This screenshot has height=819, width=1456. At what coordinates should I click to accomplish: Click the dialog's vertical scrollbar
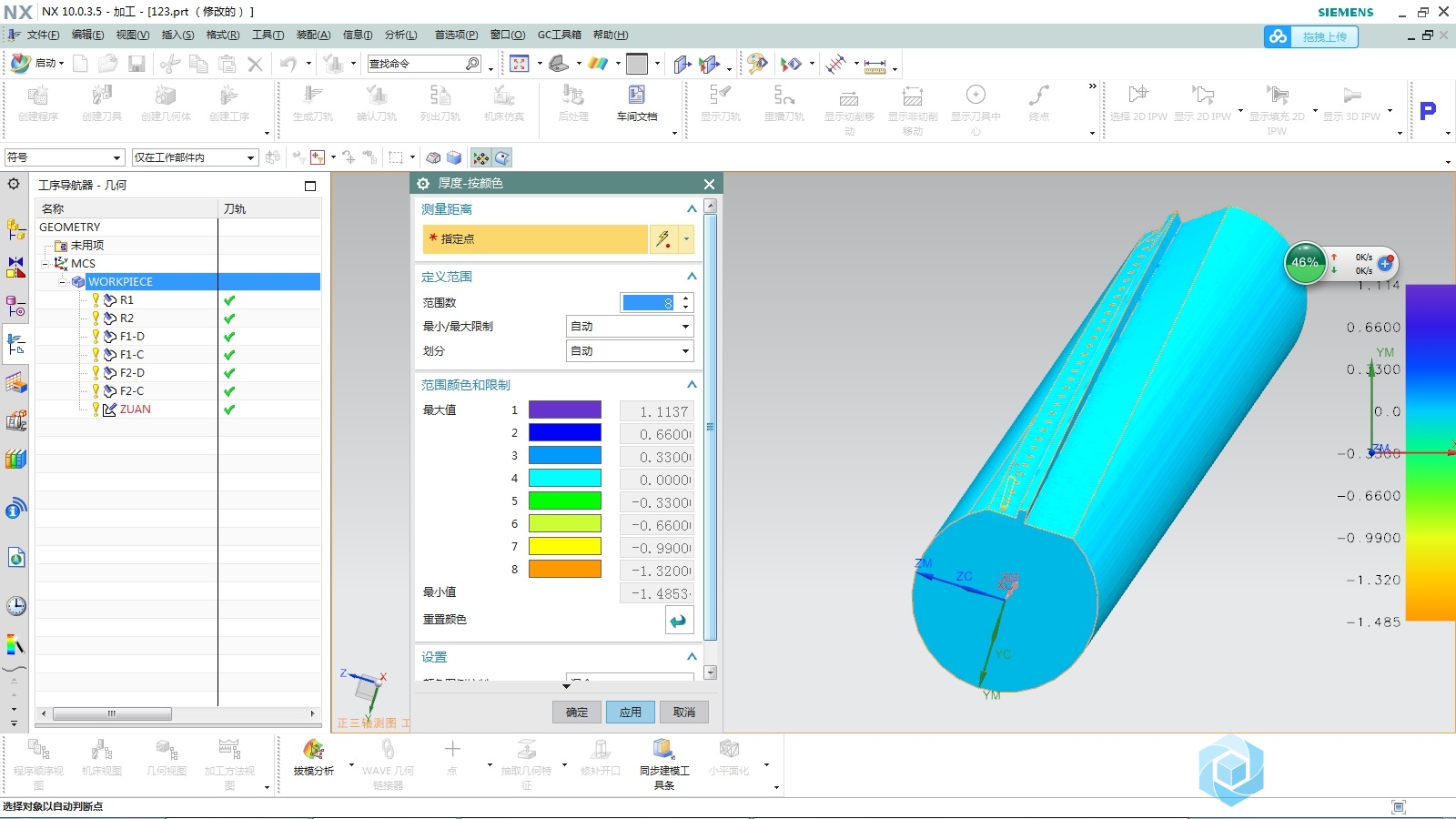pyautogui.click(x=711, y=426)
